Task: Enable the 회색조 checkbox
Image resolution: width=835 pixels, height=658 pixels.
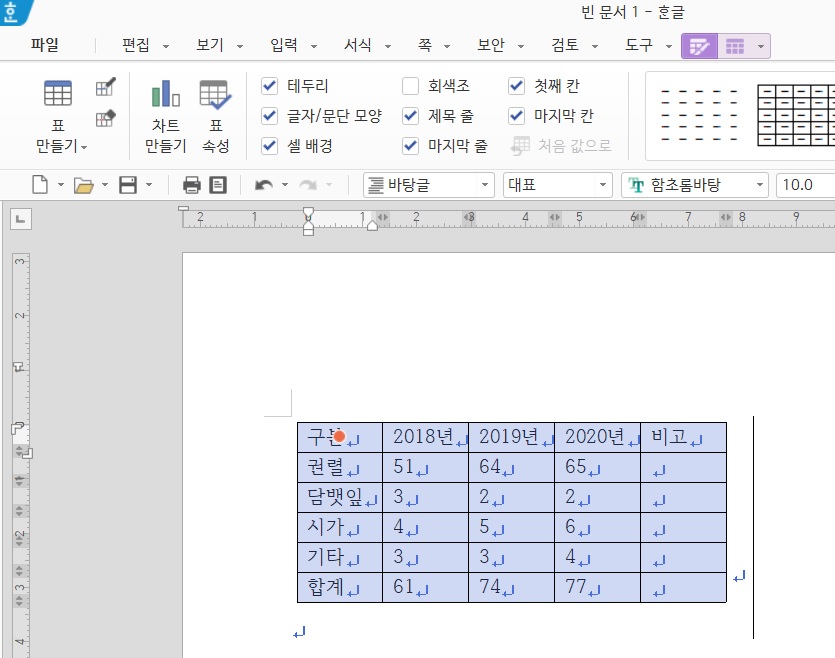Action: pyautogui.click(x=411, y=86)
